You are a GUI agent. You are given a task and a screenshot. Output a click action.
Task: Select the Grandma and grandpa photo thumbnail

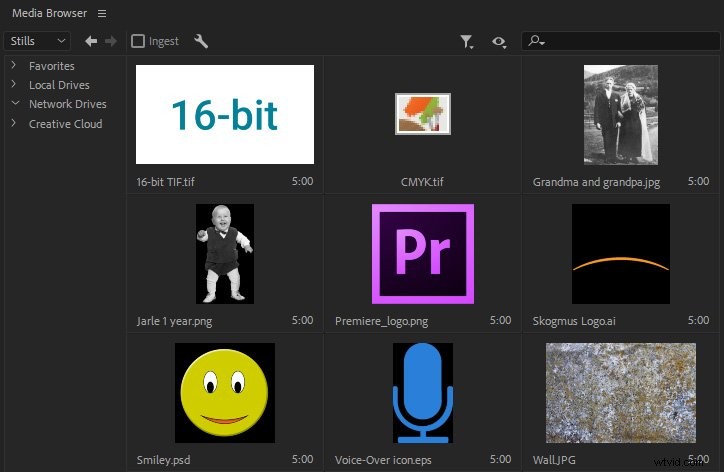[x=621, y=115]
